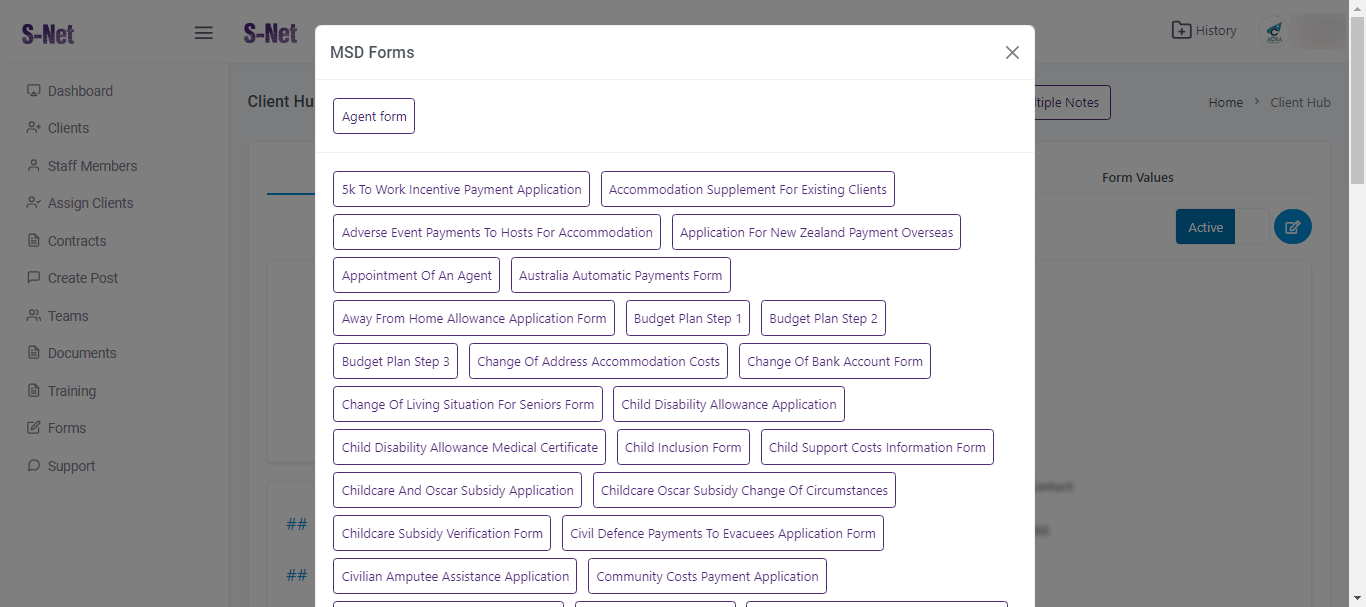This screenshot has width=1366, height=607.
Task: Click the user profile avatar
Action: click(1274, 32)
